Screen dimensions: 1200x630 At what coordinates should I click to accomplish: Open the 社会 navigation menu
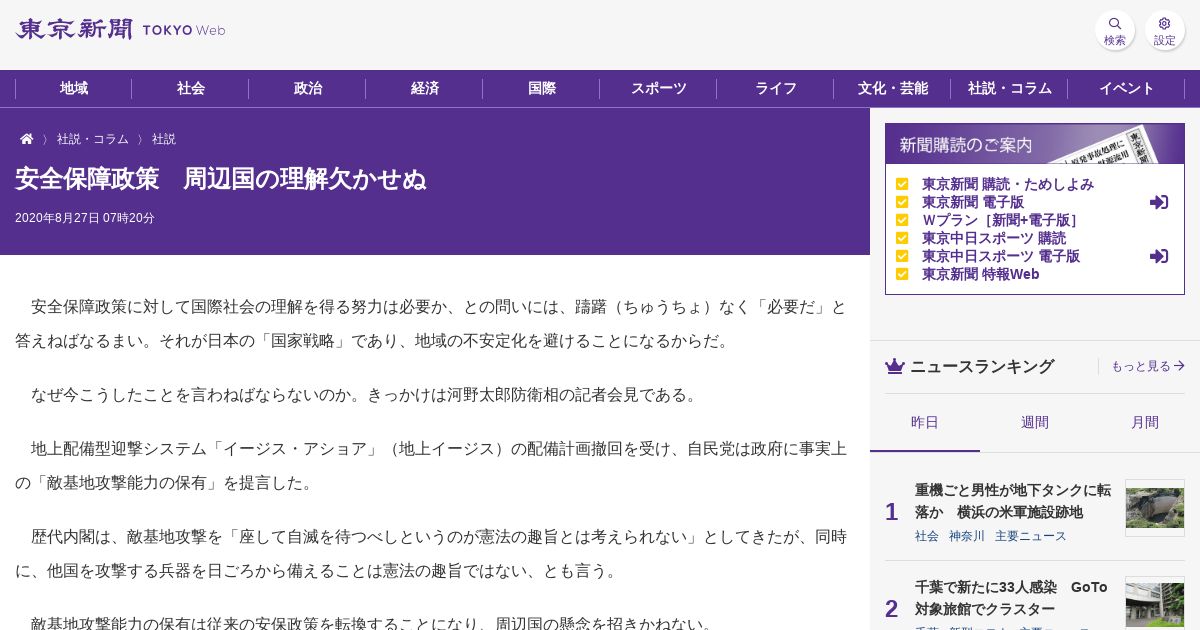pos(191,88)
